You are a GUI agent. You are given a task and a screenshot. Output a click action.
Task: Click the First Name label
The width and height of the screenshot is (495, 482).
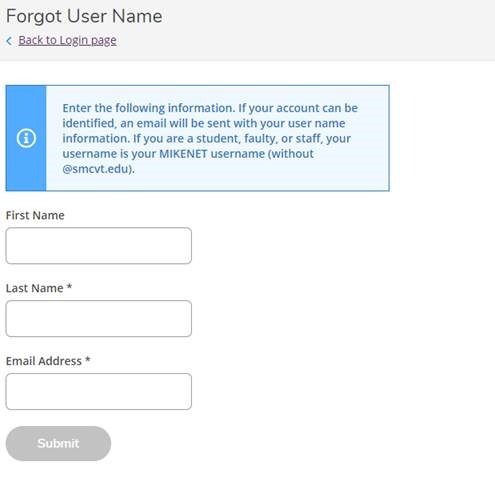[35, 215]
